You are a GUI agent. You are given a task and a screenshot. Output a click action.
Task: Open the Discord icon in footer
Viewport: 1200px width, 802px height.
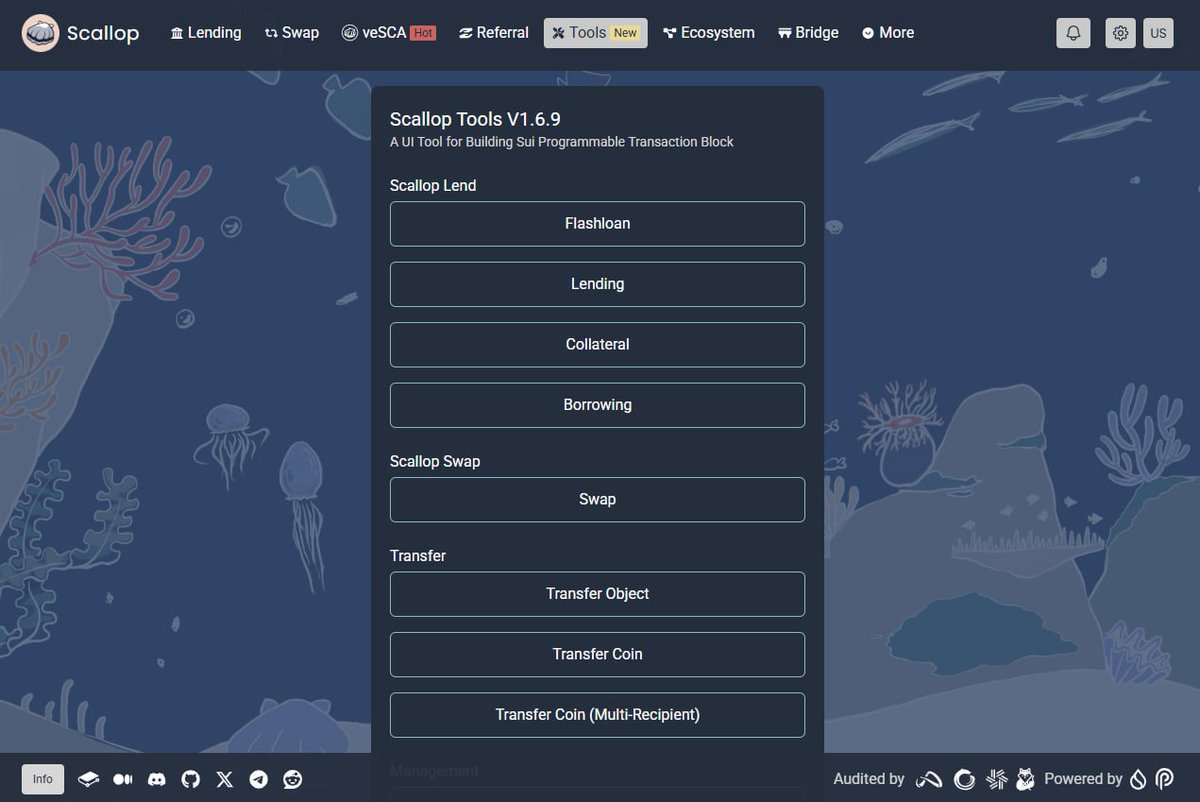tap(157, 779)
